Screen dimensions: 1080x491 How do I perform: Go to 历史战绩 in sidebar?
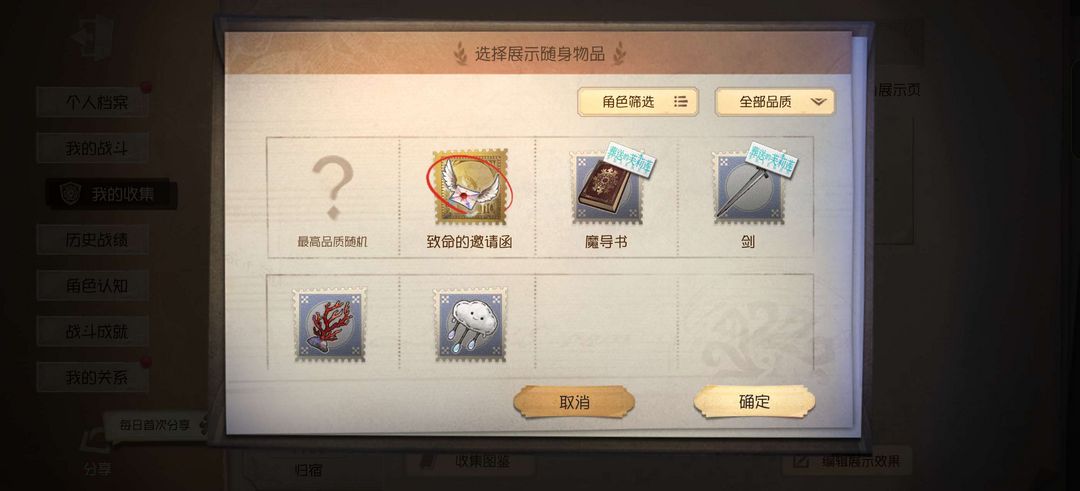[92, 240]
